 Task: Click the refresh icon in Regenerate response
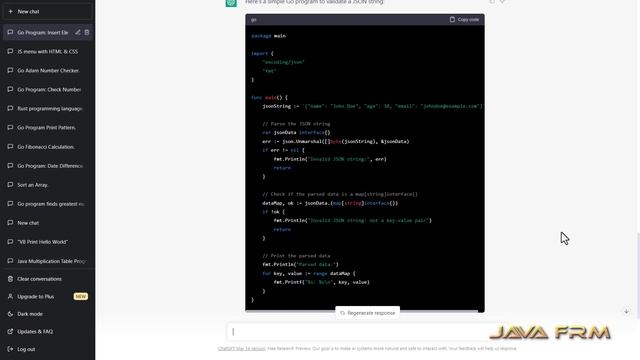pos(342,313)
